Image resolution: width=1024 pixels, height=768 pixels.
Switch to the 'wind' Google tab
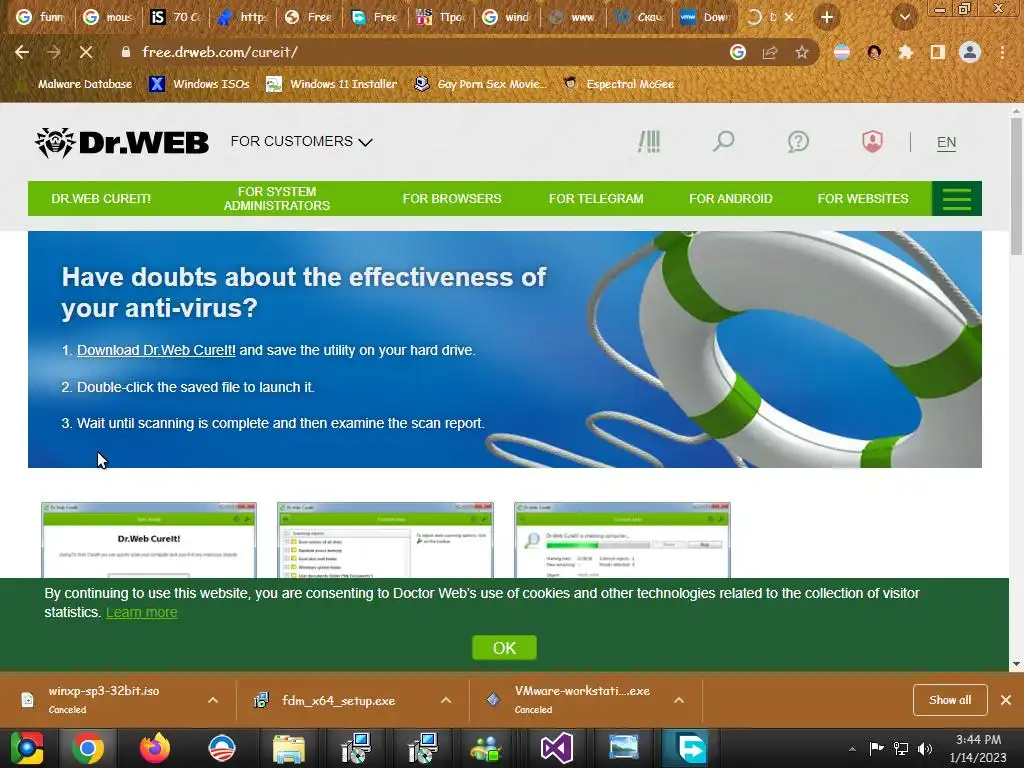[x=507, y=17]
